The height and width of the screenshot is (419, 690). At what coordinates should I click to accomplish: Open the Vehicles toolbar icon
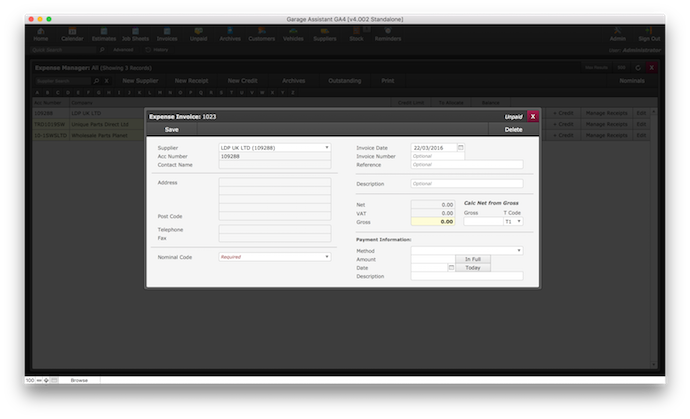pyautogui.click(x=293, y=34)
